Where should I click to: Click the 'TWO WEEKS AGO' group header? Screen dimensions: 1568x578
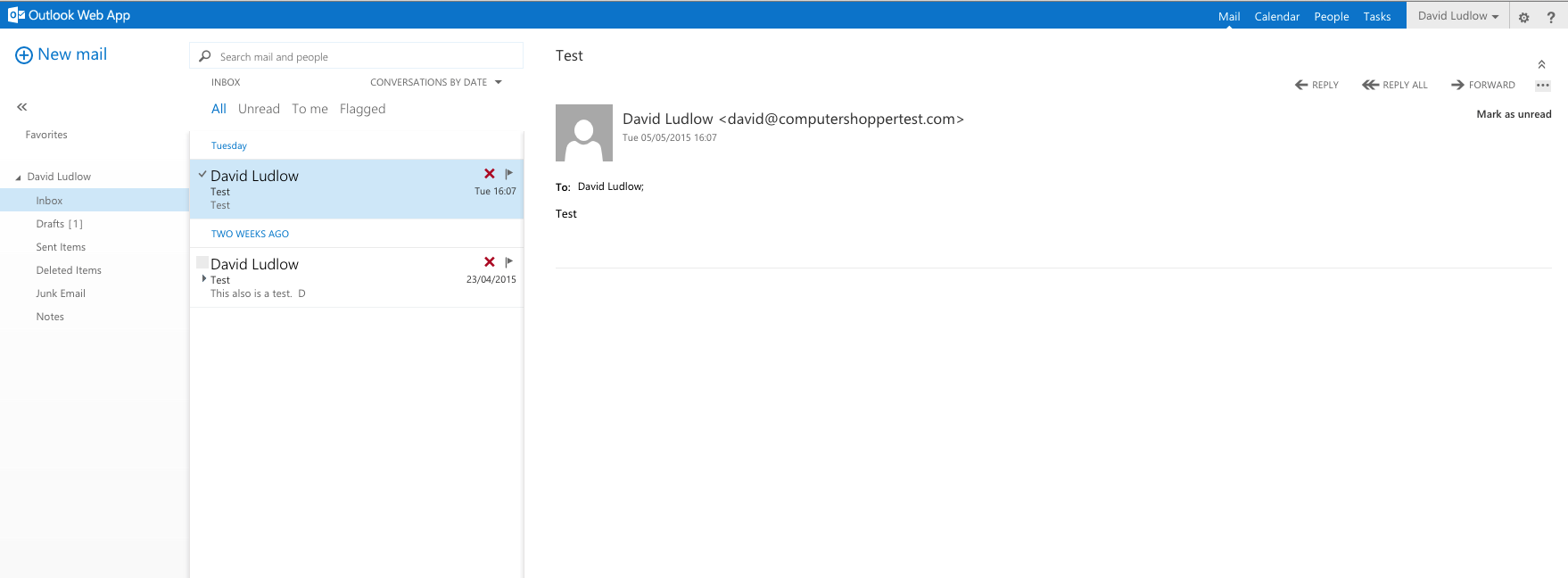250,234
